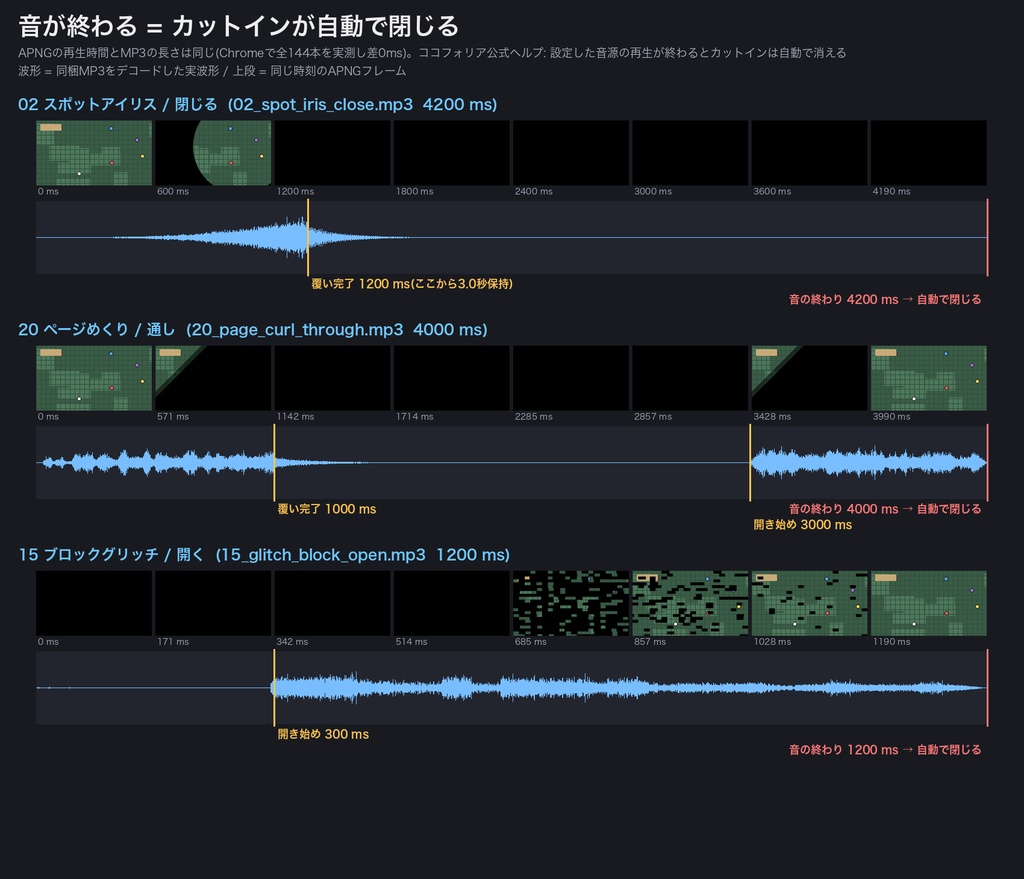Click the 音の終わり 4000 ms label
This screenshot has height=879, width=1024.
pyautogui.click(x=885, y=509)
